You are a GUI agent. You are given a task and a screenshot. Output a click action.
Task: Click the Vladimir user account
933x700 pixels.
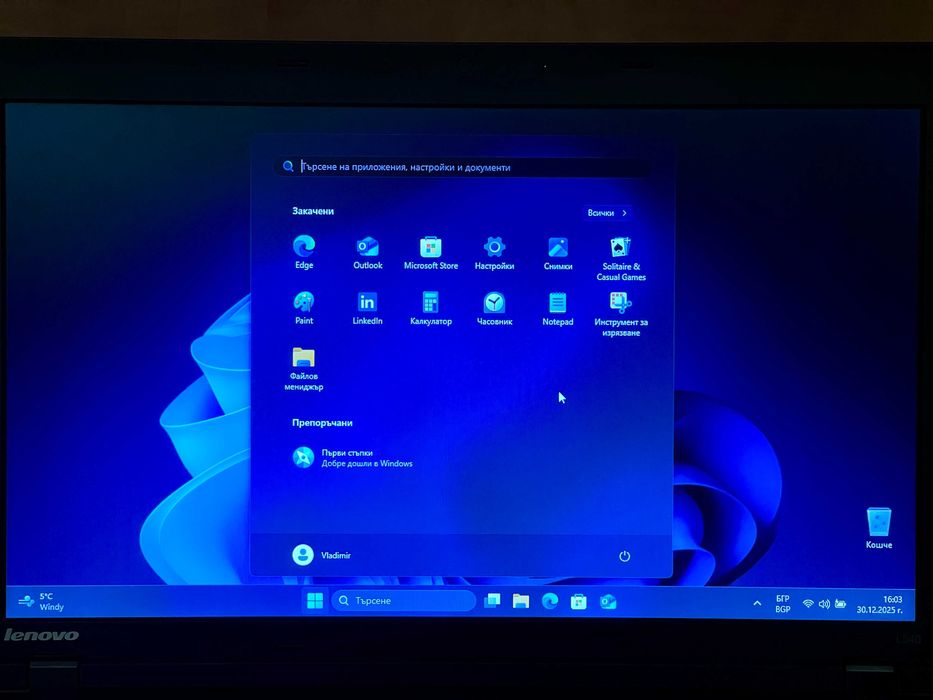point(321,555)
